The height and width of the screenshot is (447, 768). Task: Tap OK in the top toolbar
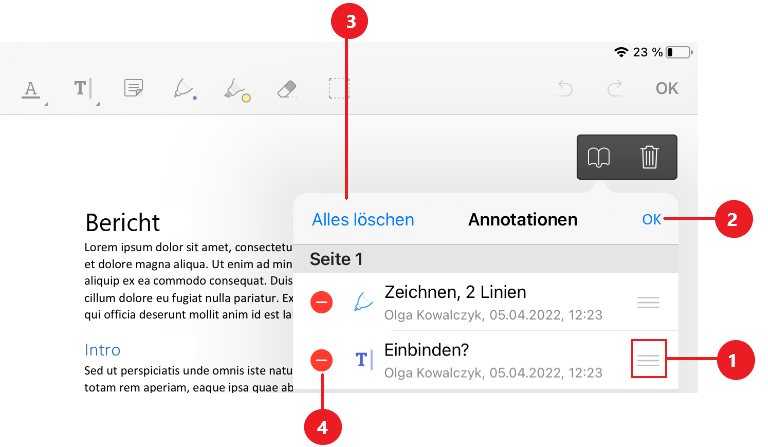(x=667, y=88)
